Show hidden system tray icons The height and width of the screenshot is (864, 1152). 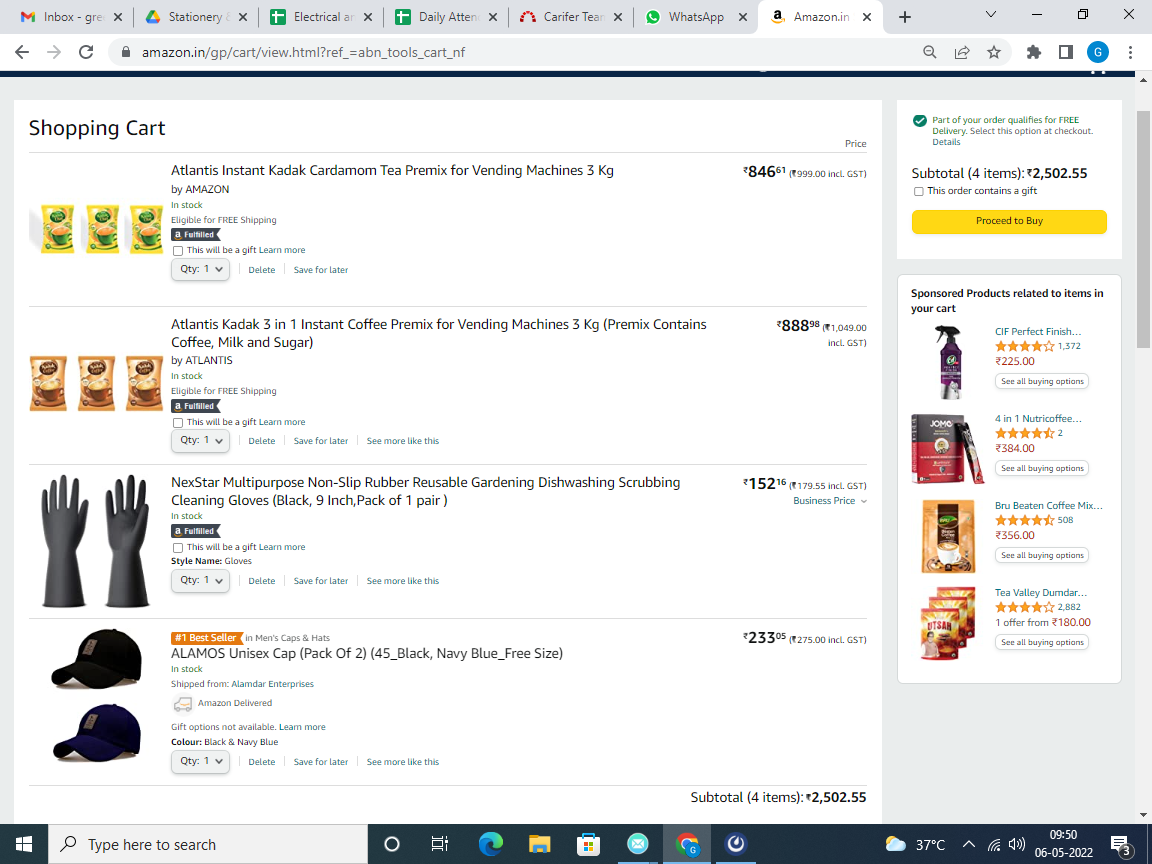(969, 844)
